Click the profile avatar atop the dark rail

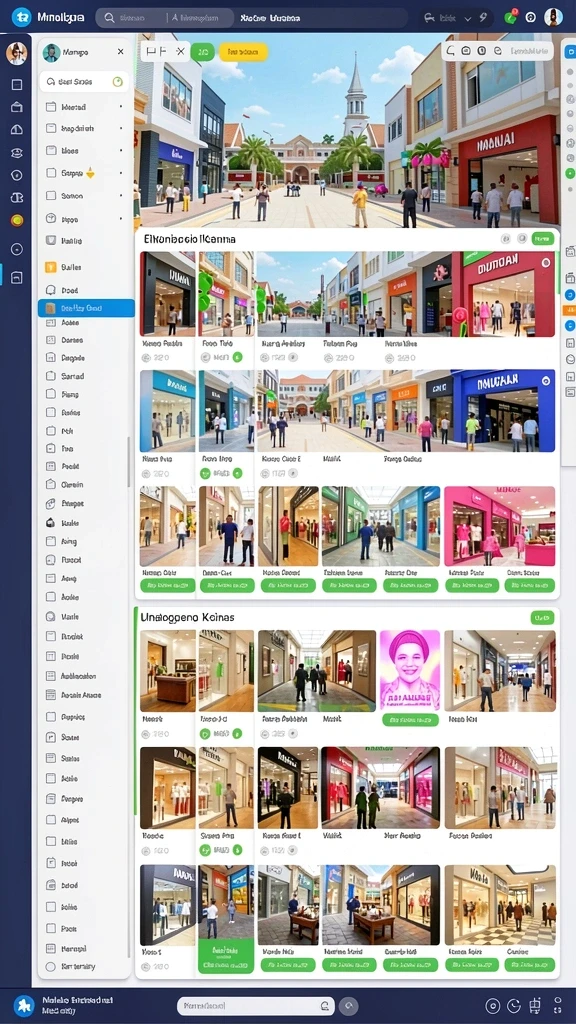pos(17,53)
